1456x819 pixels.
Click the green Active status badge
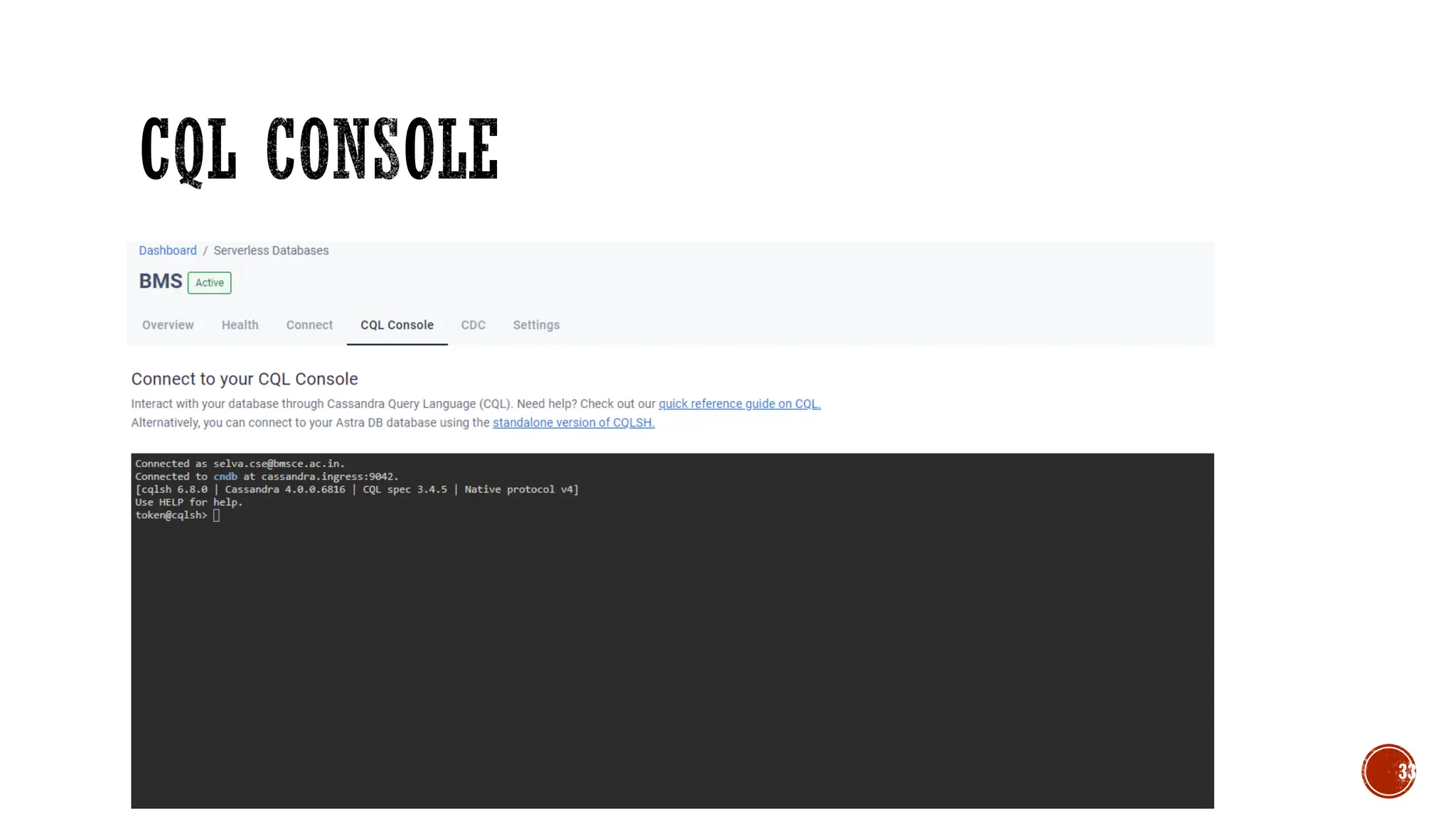coord(209,283)
